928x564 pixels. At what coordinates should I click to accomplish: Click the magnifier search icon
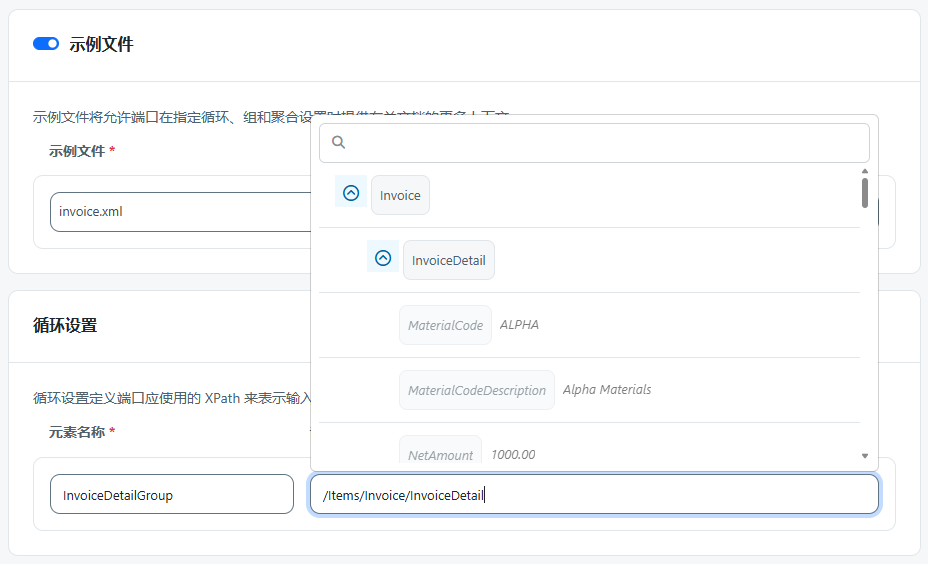coord(338,143)
